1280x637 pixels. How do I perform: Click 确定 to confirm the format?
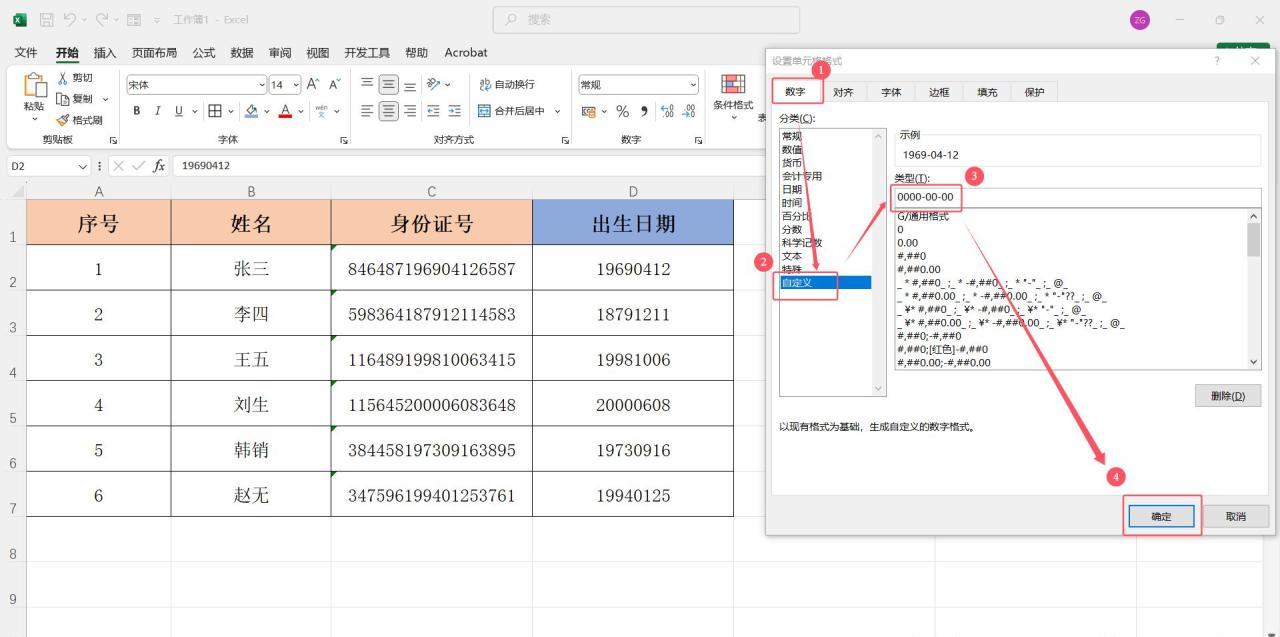pos(1161,516)
